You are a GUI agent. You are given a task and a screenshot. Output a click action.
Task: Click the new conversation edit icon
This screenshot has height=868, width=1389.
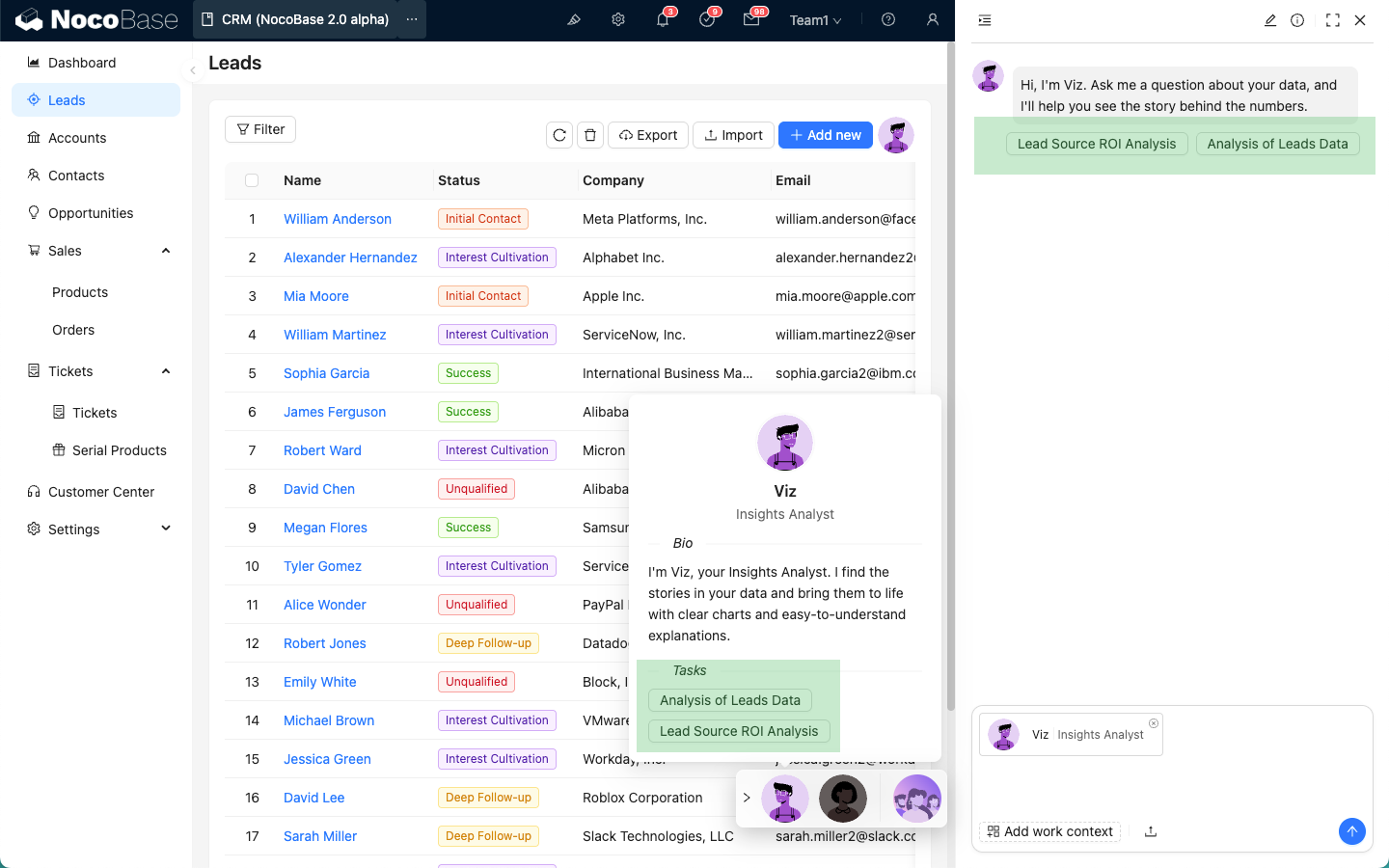(1270, 20)
